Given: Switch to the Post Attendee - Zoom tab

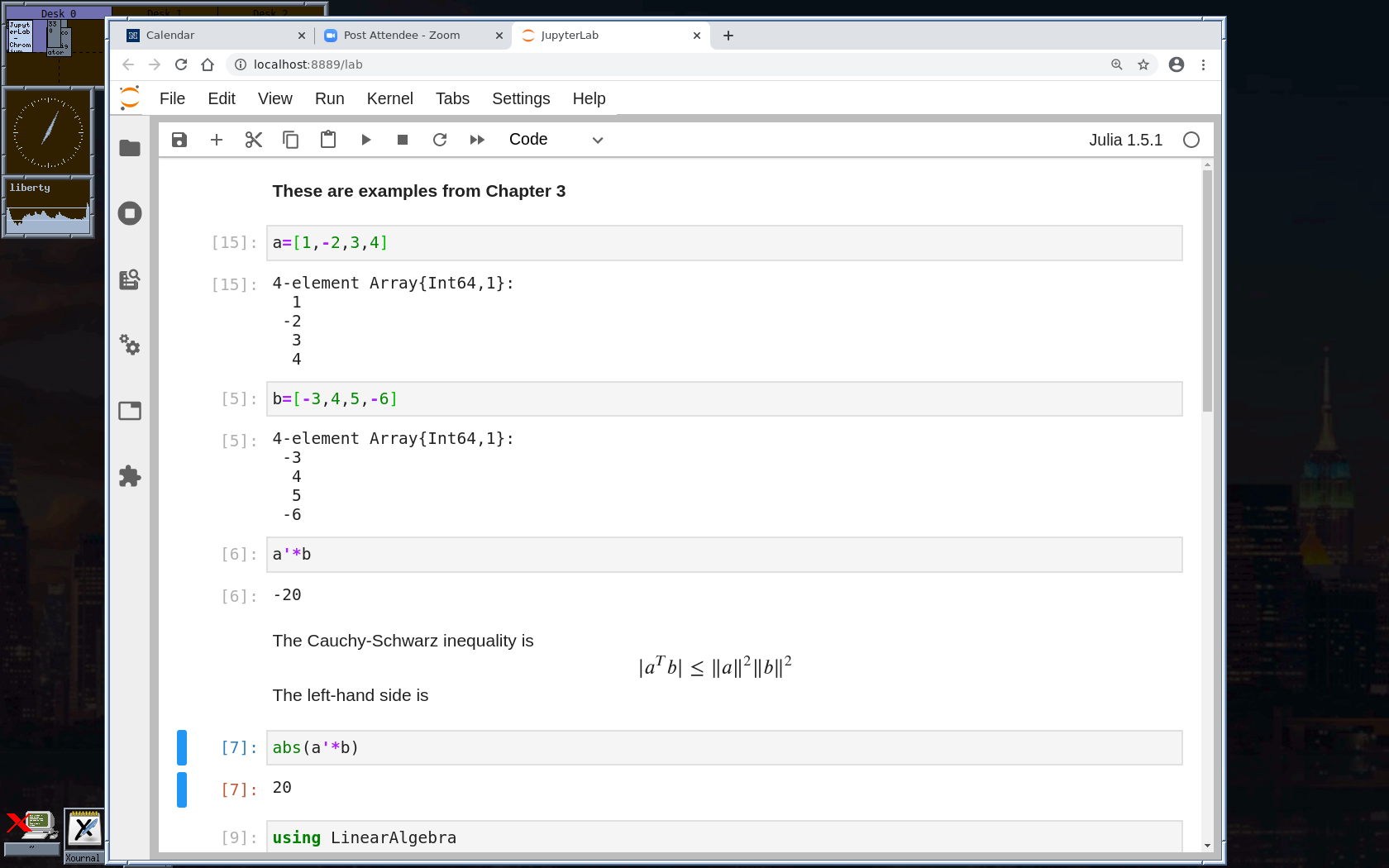Looking at the screenshot, I should 402,36.
